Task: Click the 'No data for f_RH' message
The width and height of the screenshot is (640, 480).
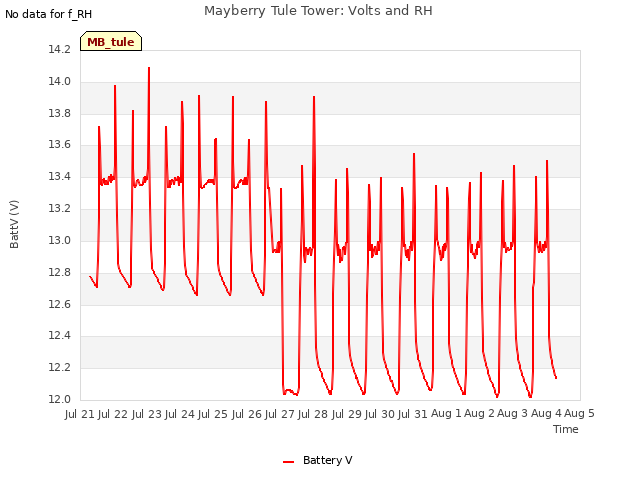Action: tap(49, 14)
